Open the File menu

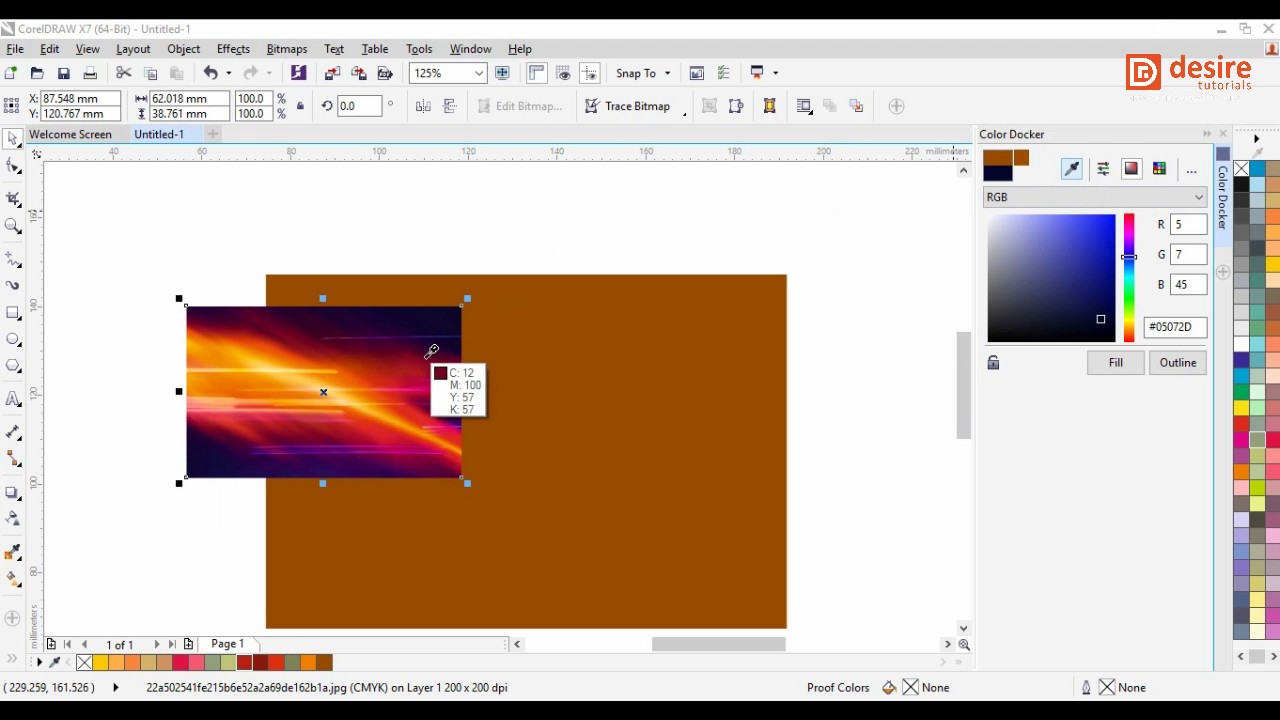pos(15,49)
